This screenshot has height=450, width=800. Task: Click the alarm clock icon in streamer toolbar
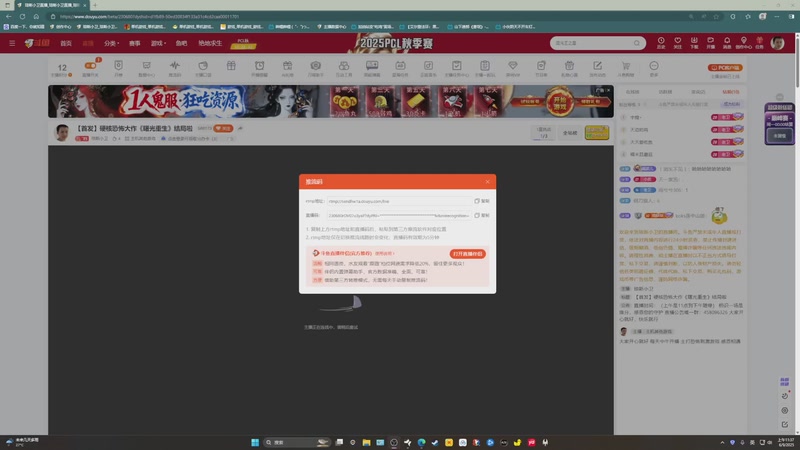point(260,68)
